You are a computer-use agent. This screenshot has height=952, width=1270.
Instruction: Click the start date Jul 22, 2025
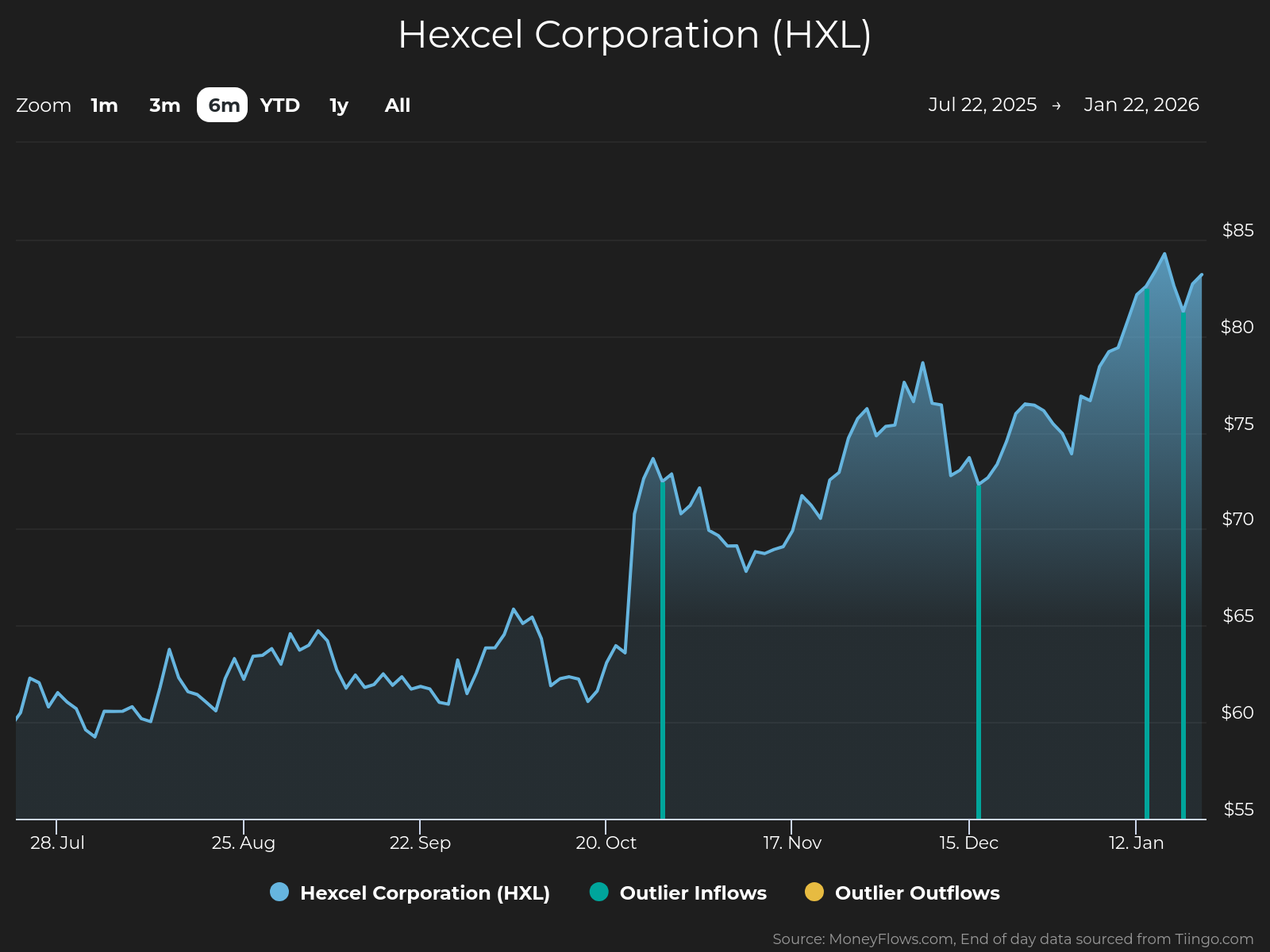(983, 105)
